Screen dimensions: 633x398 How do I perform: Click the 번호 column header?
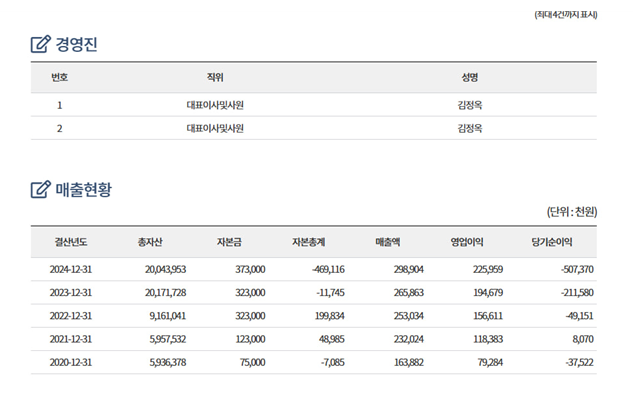pyautogui.click(x=59, y=77)
